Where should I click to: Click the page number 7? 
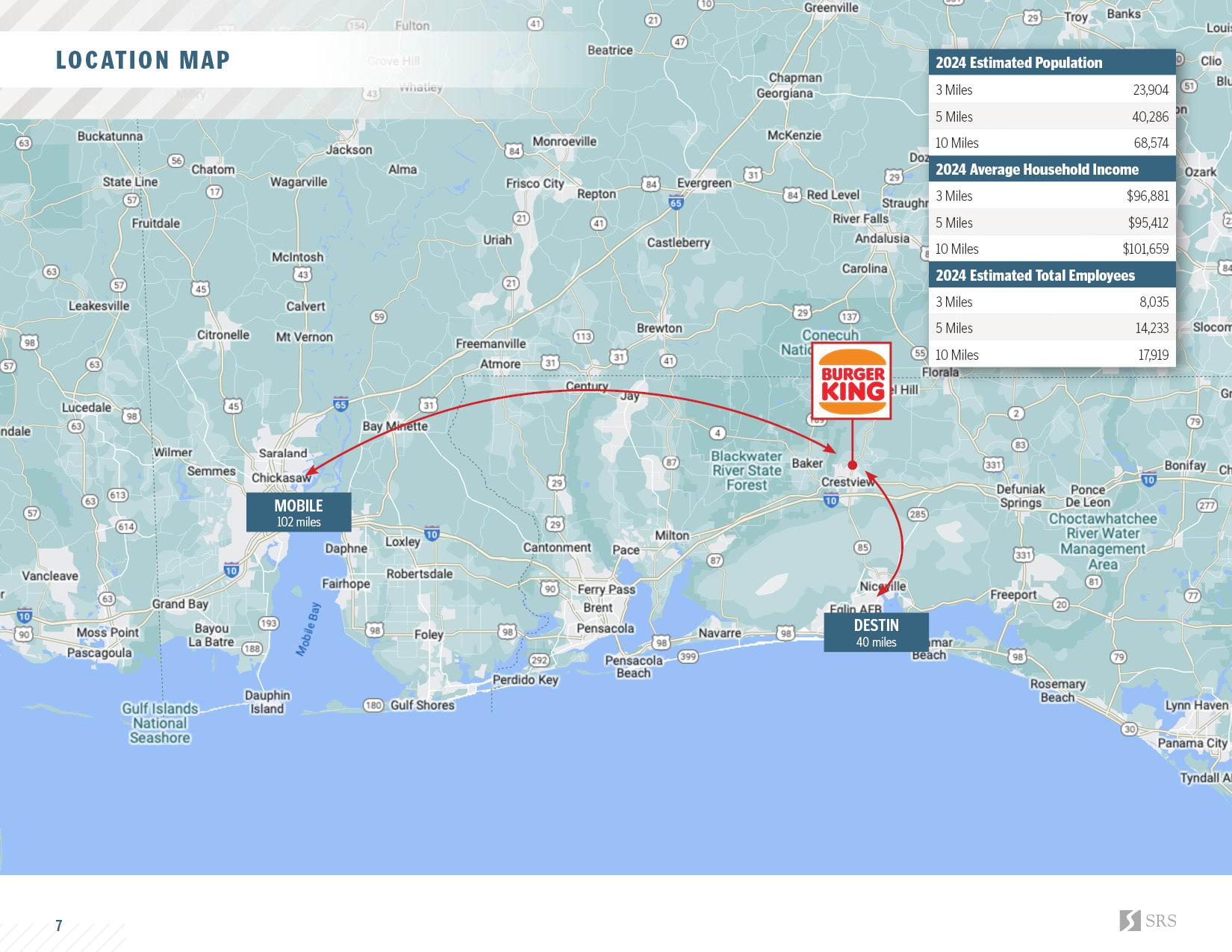(x=59, y=926)
